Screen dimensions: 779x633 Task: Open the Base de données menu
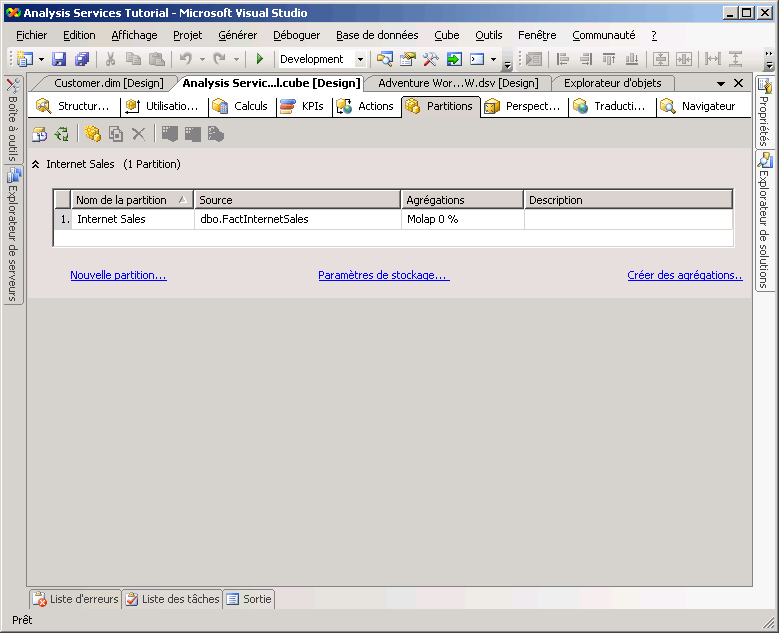point(377,35)
